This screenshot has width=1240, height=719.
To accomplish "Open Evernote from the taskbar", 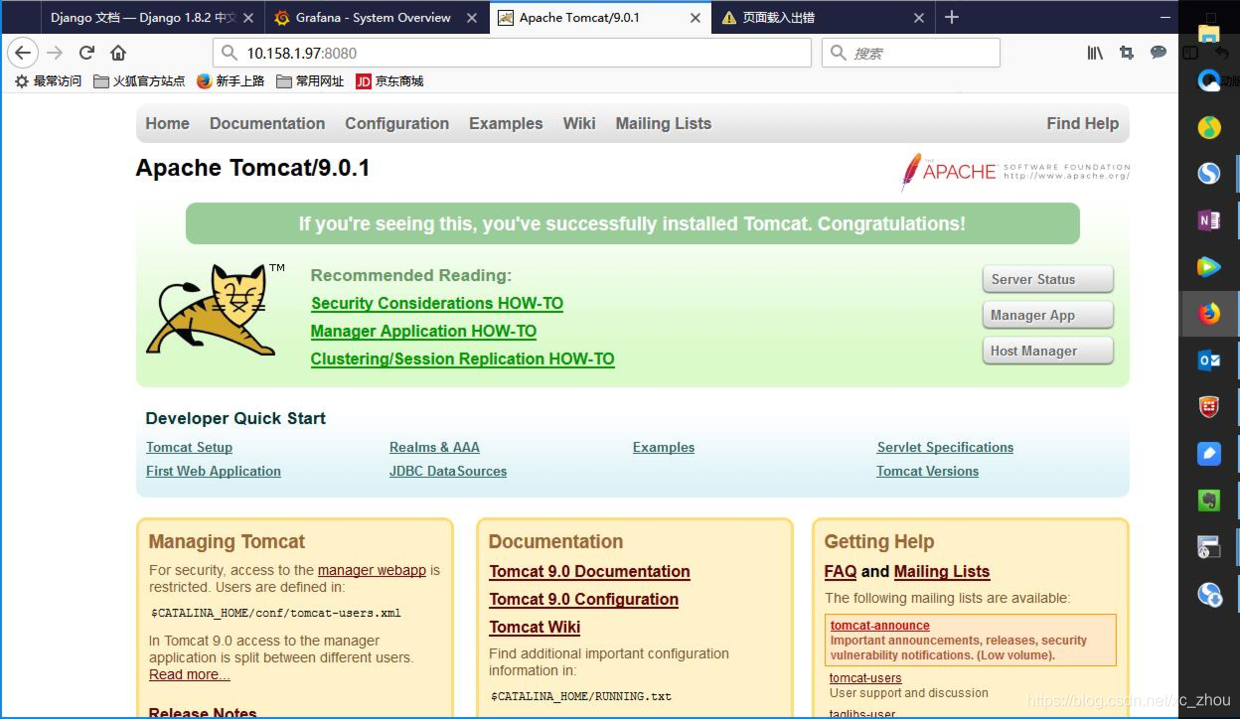I will pos(1209,500).
